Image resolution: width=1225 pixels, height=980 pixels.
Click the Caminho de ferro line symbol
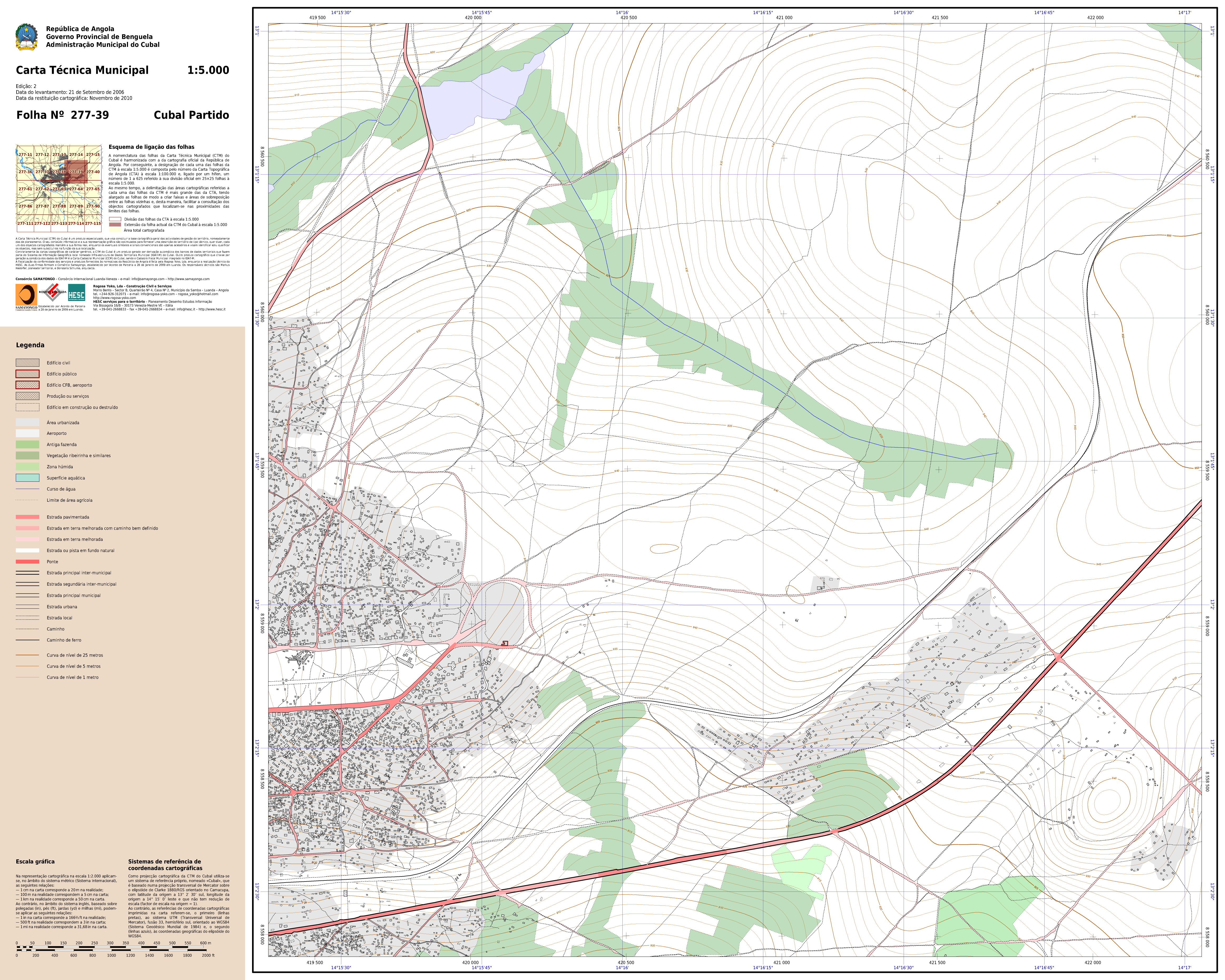click(27, 640)
